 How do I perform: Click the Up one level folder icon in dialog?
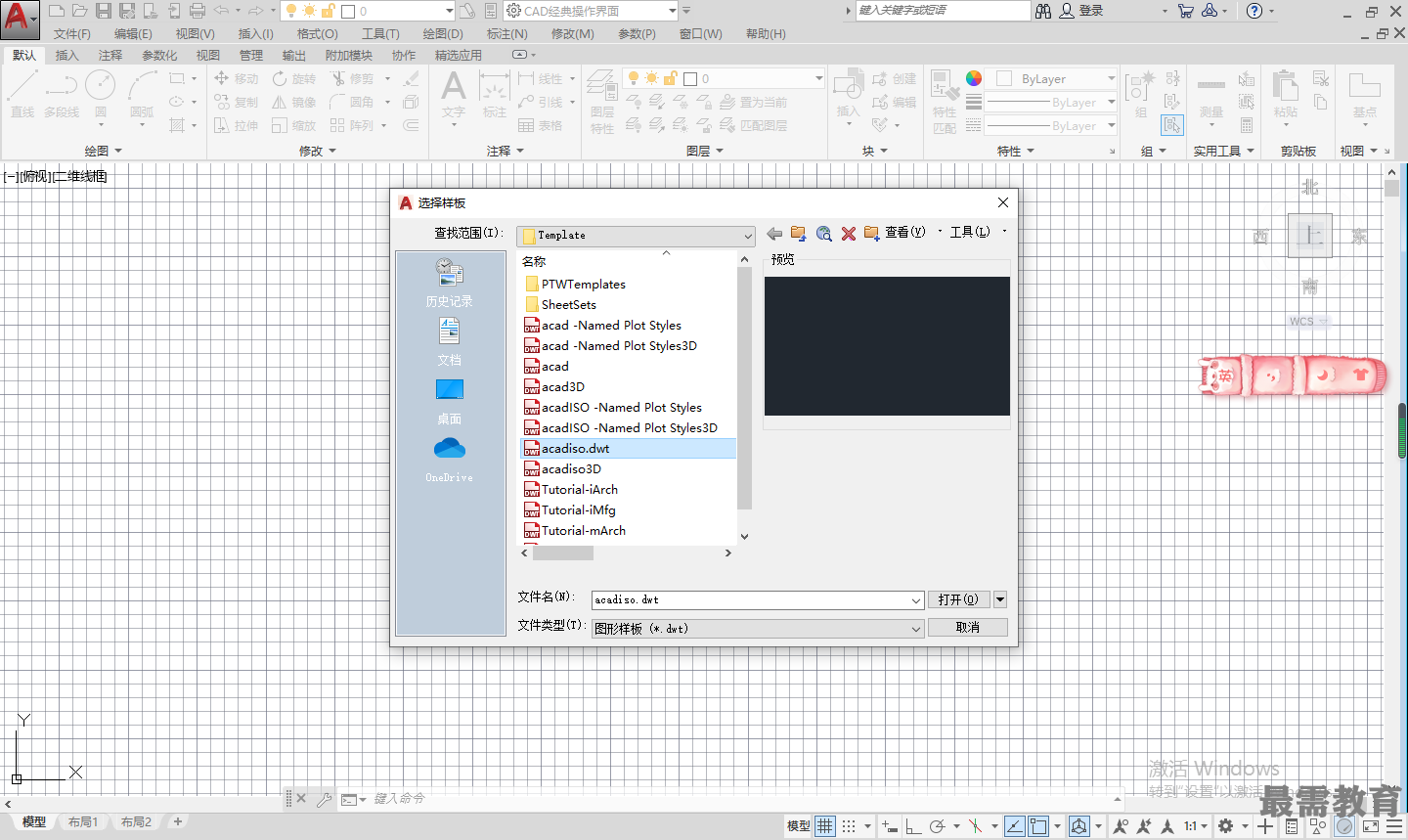(799, 233)
